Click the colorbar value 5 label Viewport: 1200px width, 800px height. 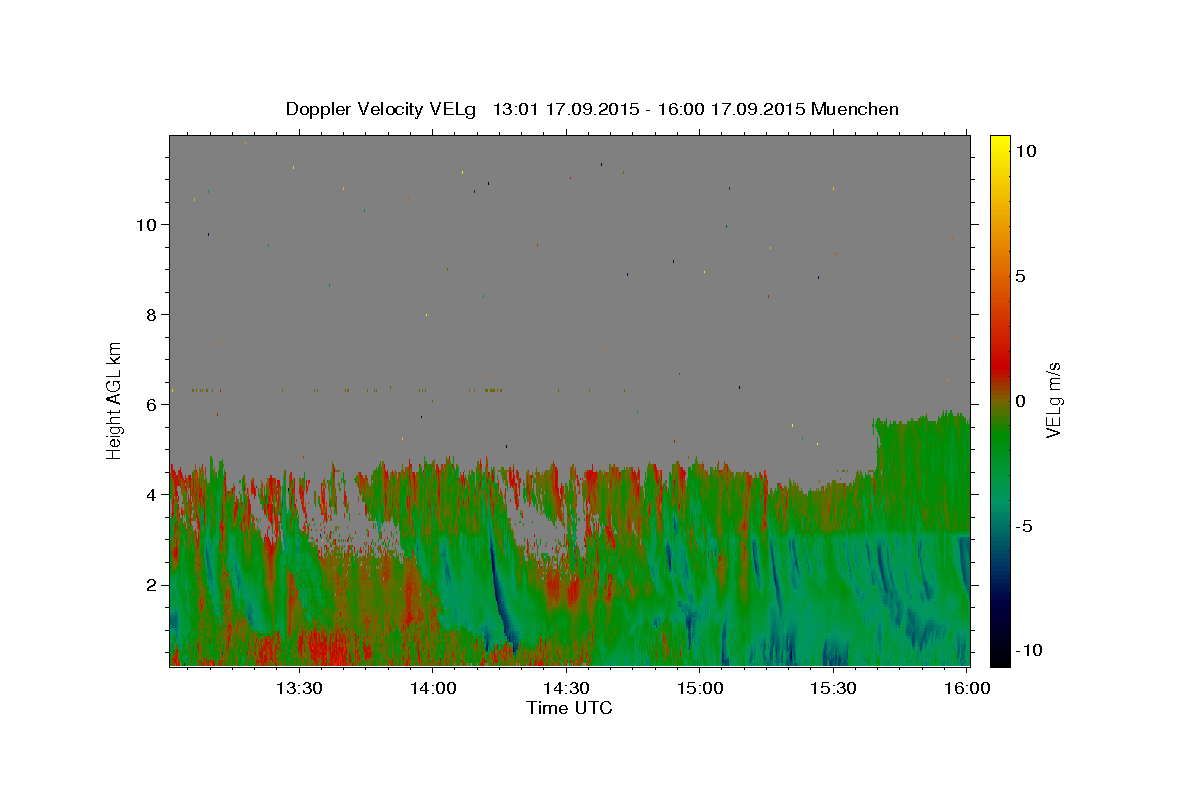point(1020,276)
